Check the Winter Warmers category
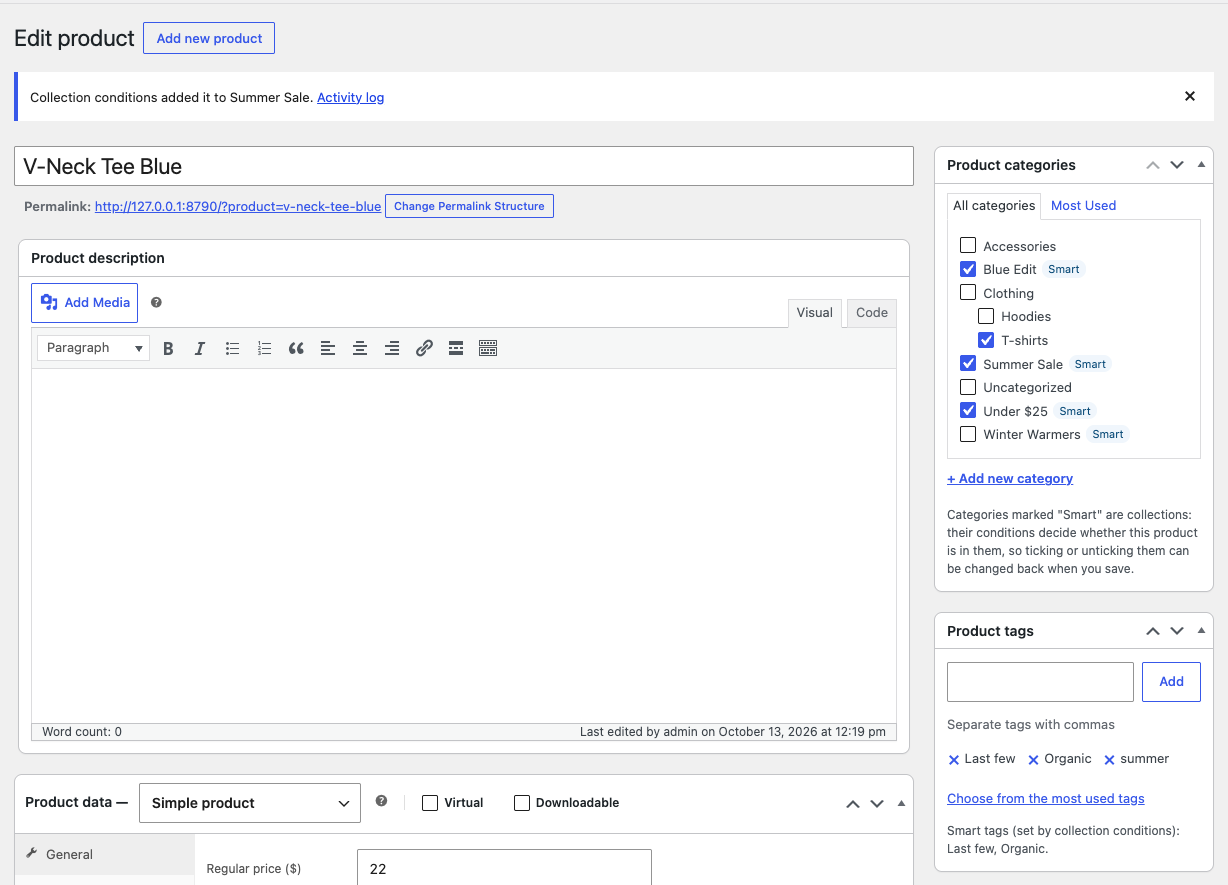Image resolution: width=1228 pixels, height=885 pixels. tap(968, 434)
